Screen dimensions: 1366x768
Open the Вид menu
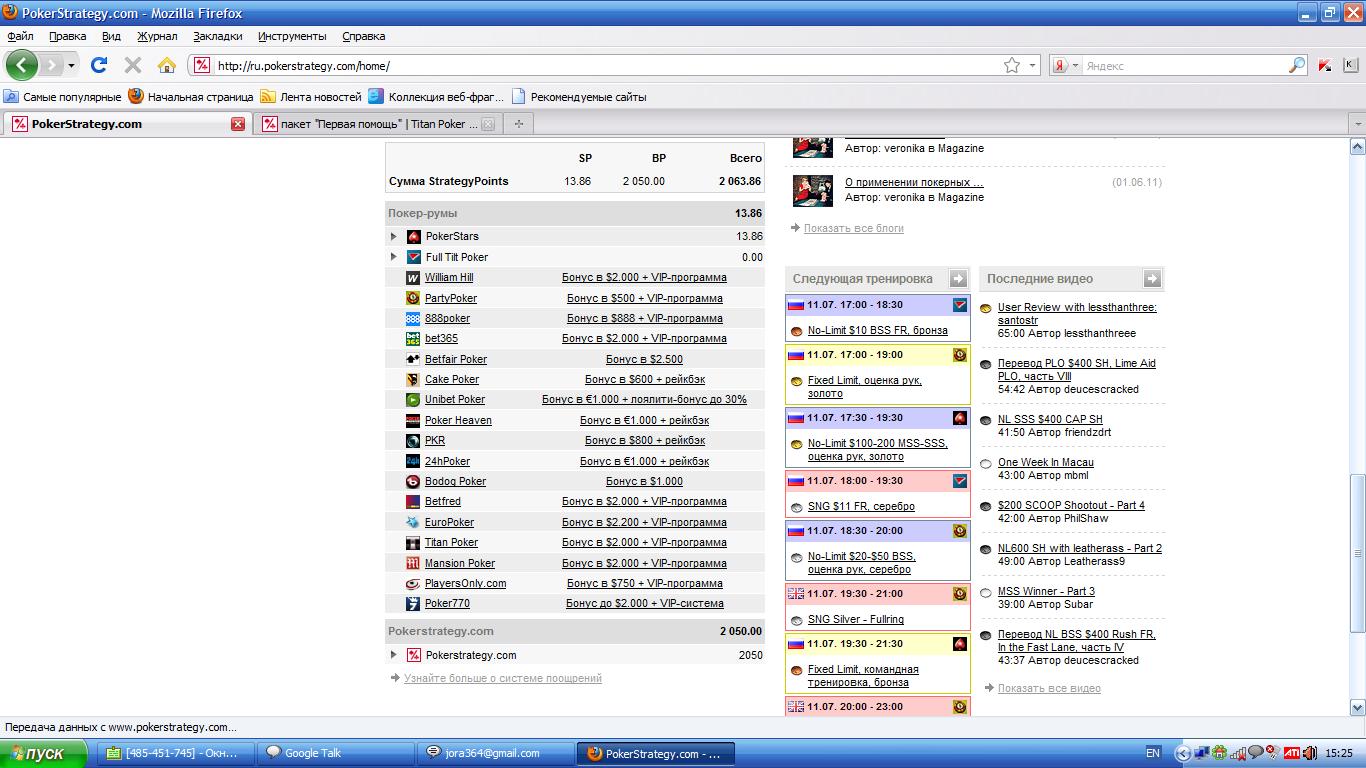tap(111, 36)
